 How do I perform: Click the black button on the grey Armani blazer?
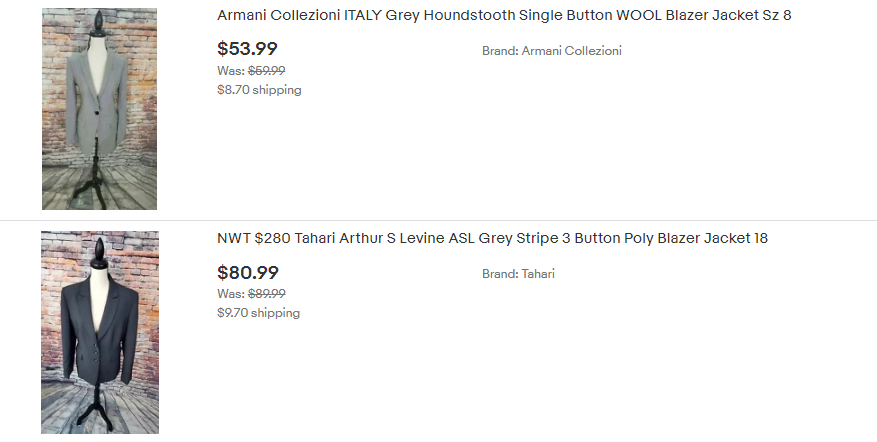click(99, 115)
